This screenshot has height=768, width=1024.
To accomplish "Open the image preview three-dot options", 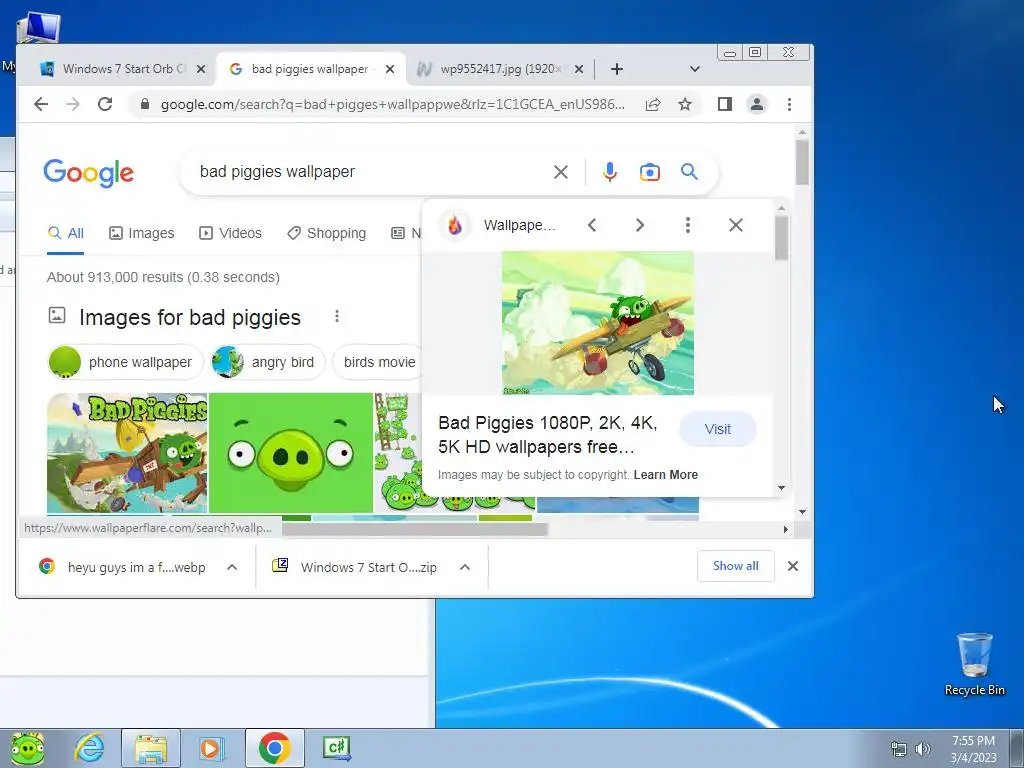I will point(688,225).
